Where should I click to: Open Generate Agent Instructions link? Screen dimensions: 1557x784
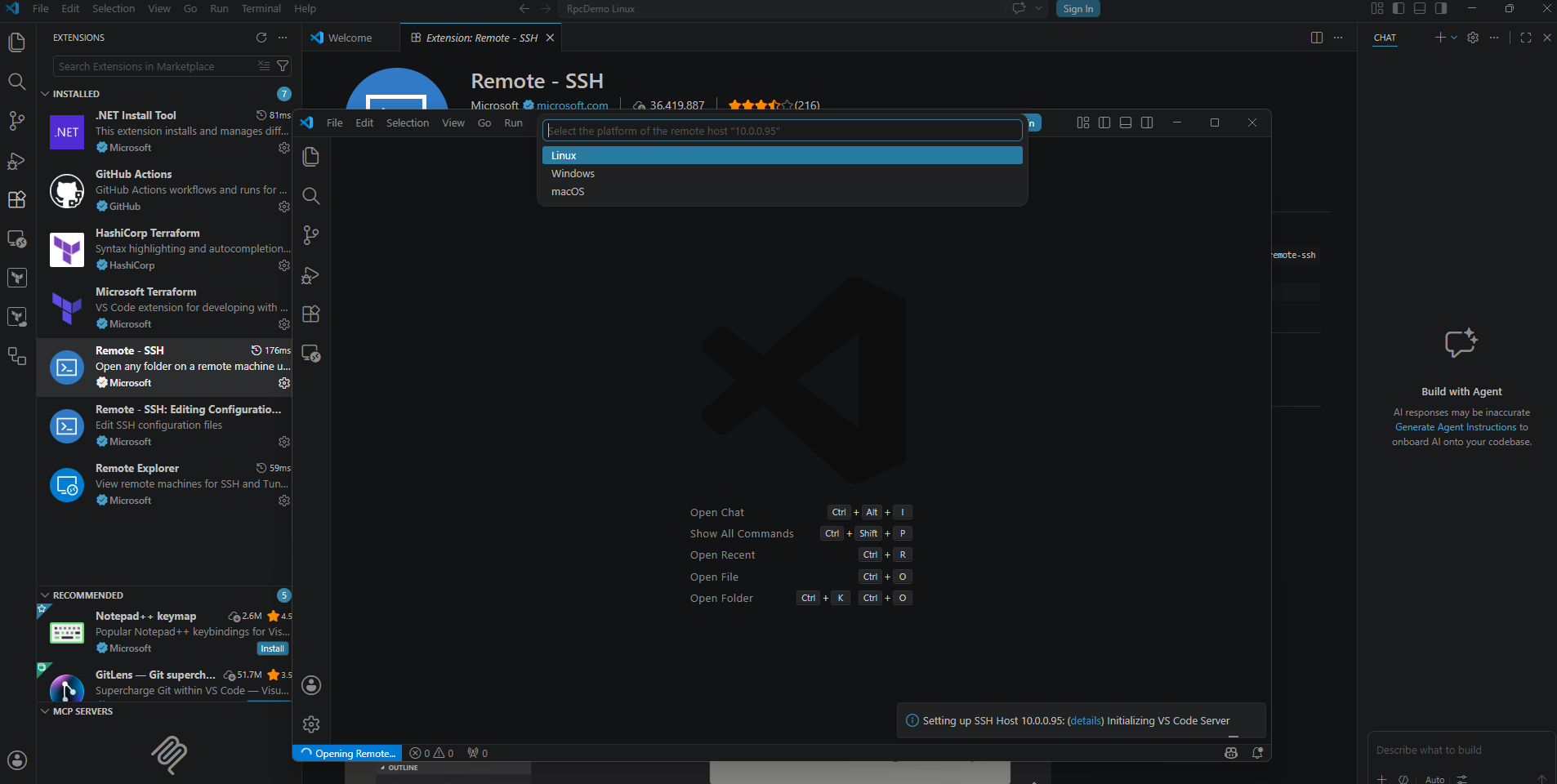1456,427
